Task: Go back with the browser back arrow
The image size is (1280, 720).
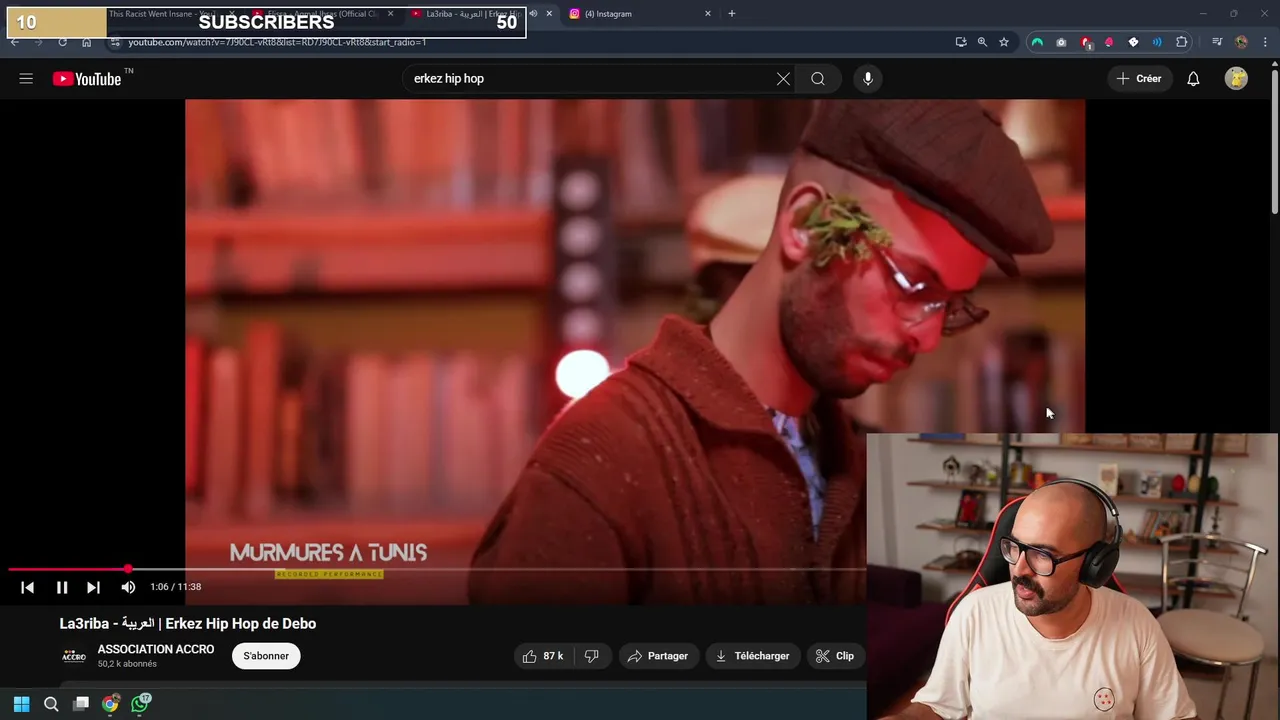Action: [15, 42]
